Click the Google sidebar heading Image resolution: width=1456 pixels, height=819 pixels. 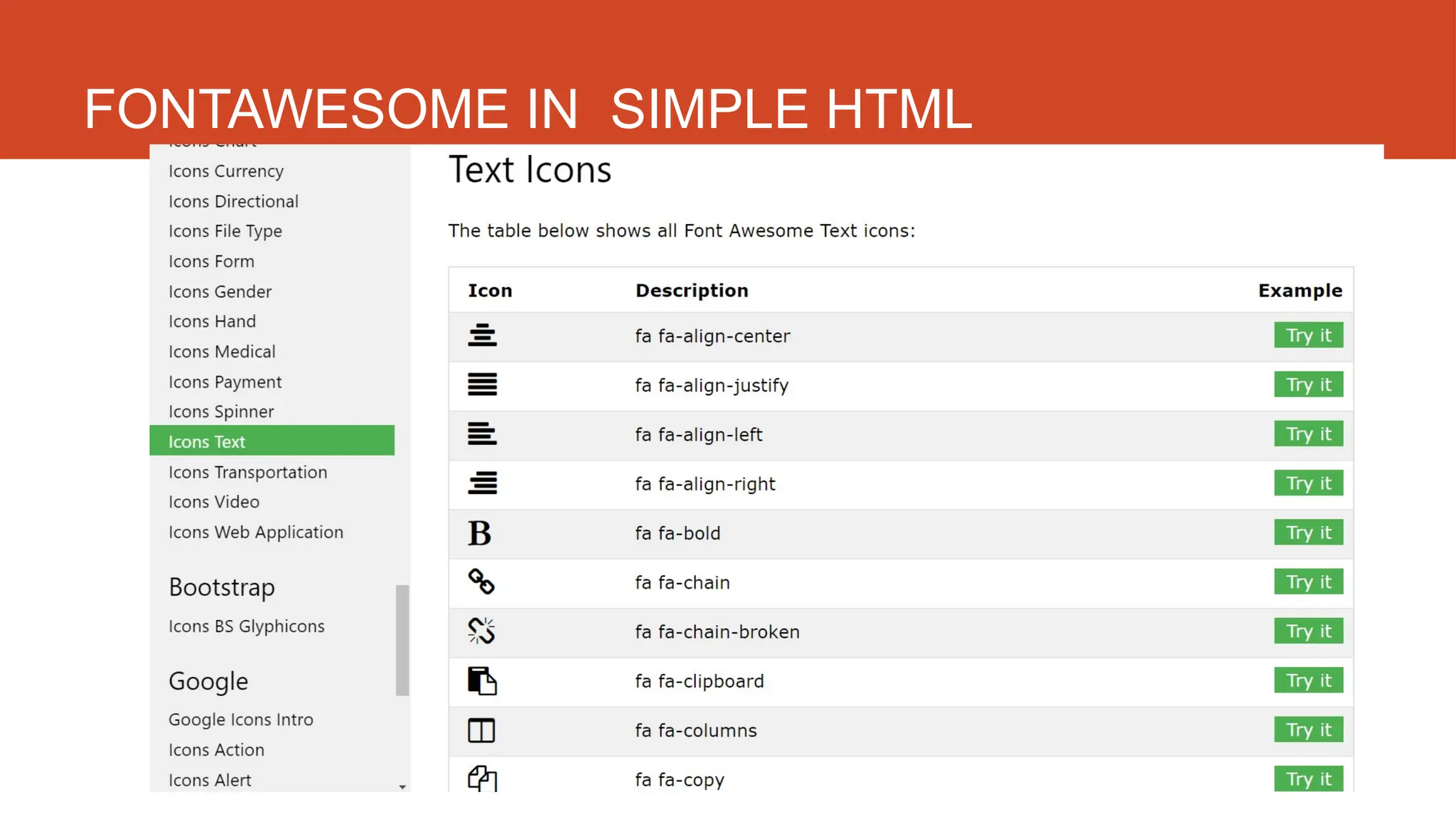(208, 682)
